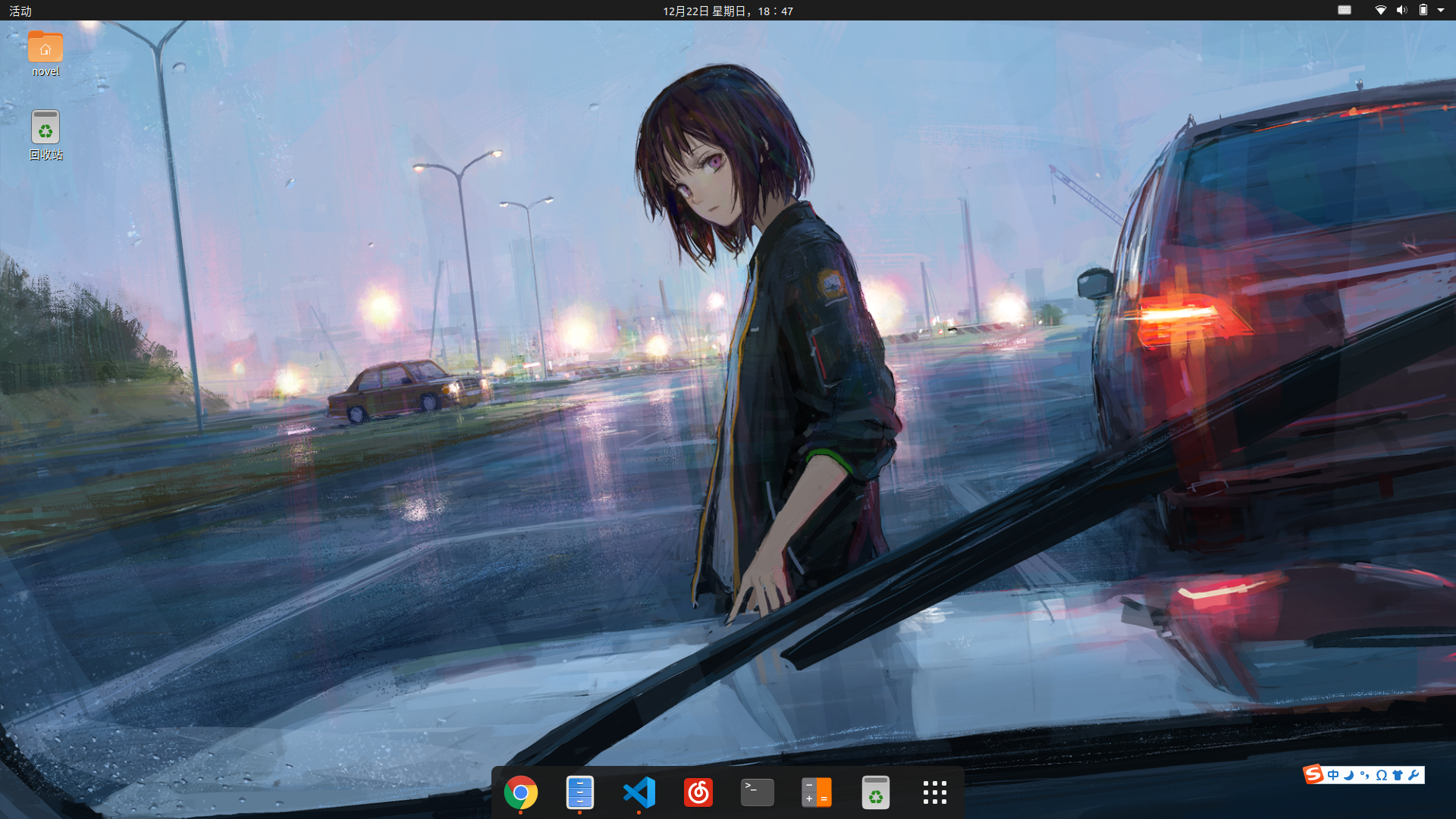
Task: Open Sogou special symbols Omega panel
Action: tap(1381, 775)
